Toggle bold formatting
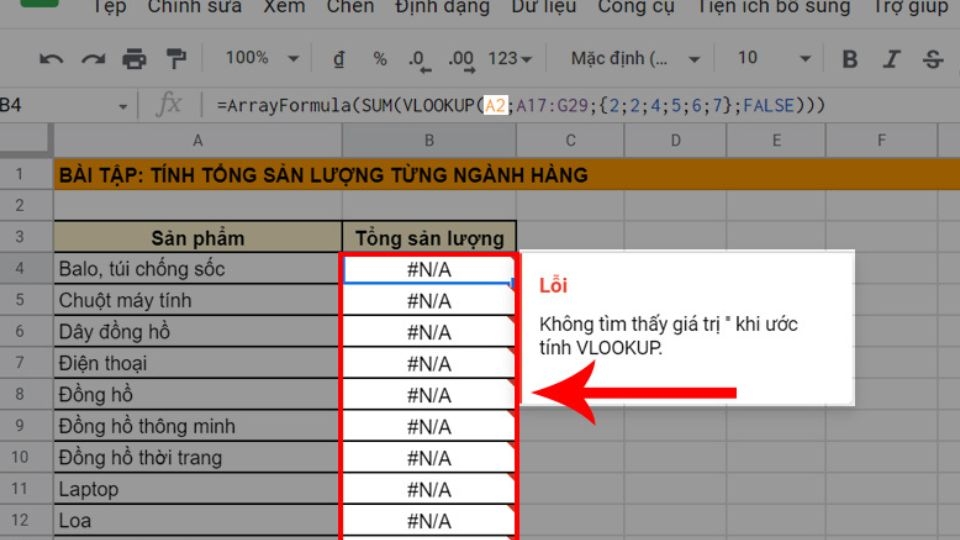The image size is (960, 540). 849,59
